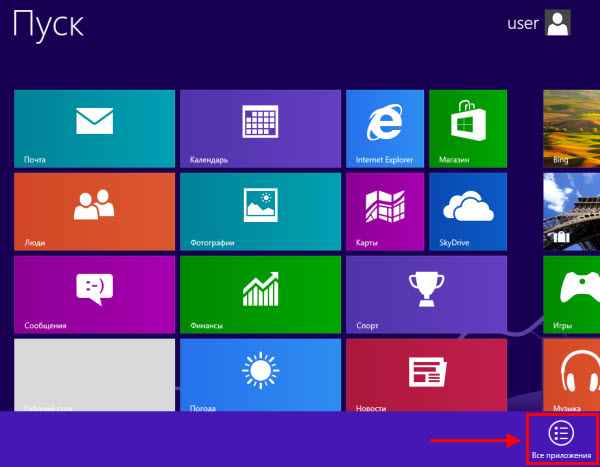The height and width of the screenshot is (467, 600).
Task: Launch the Финансы finance tile
Action: click(x=259, y=293)
